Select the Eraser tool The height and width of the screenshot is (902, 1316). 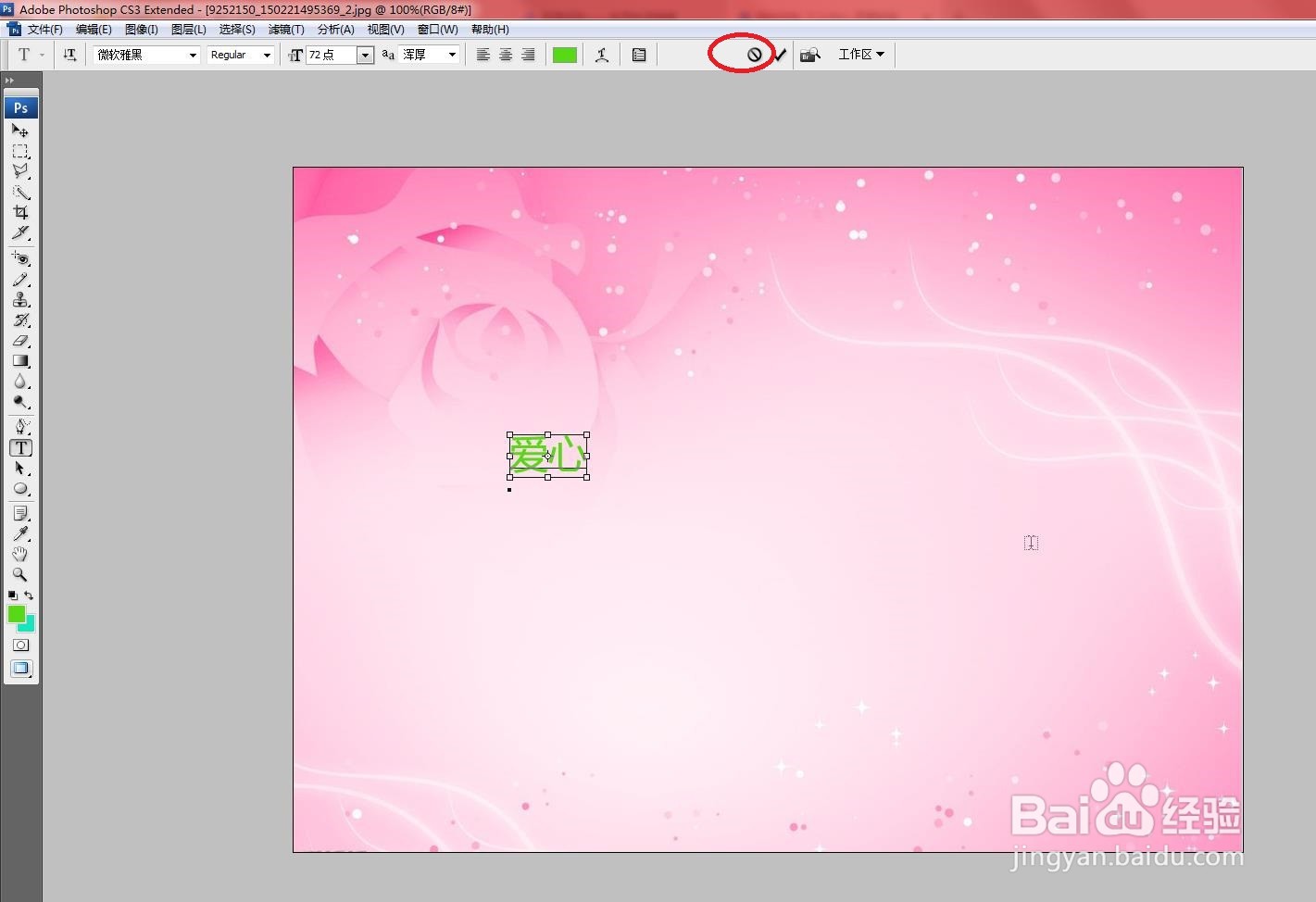[x=20, y=340]
